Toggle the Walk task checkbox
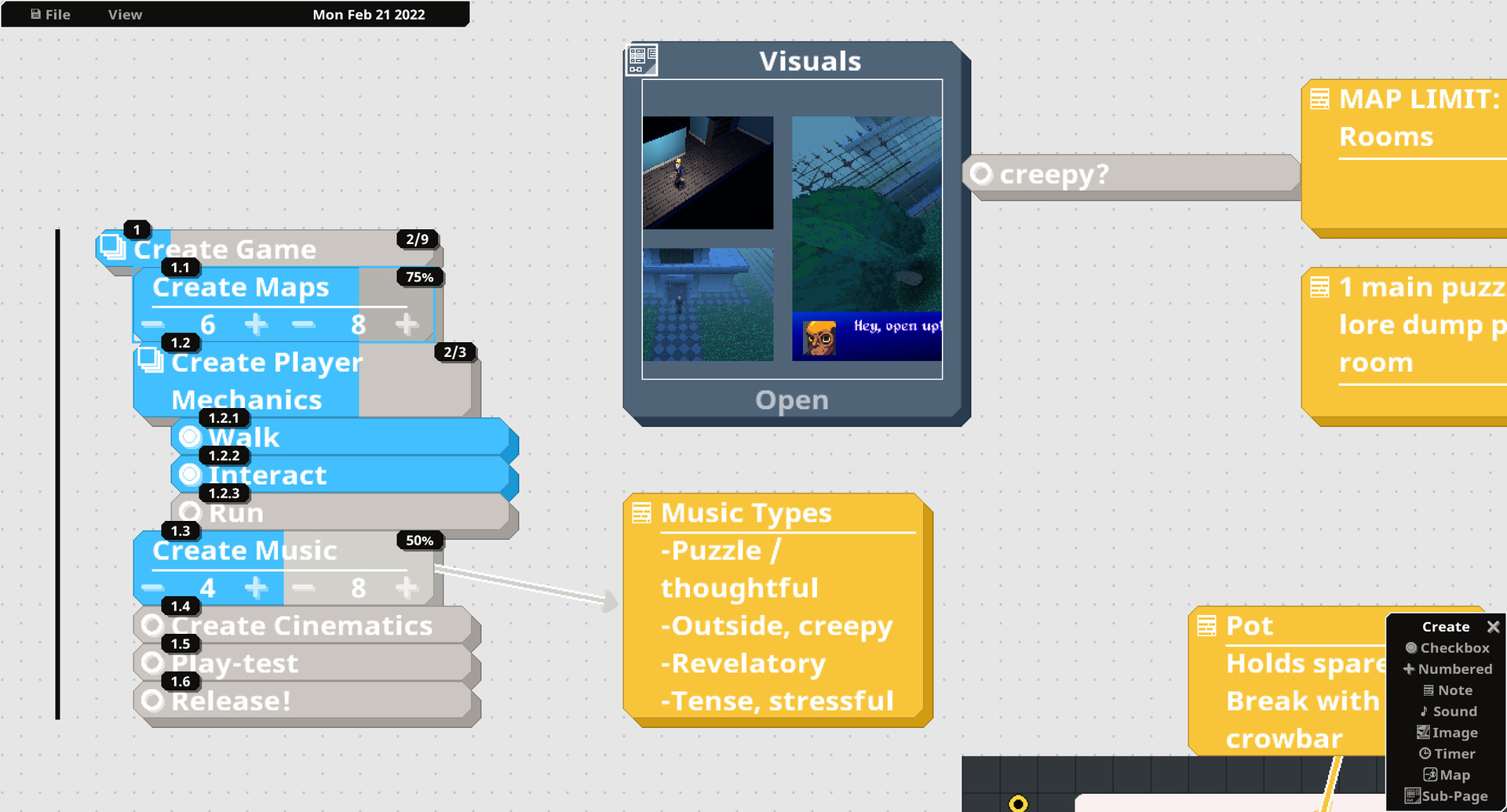1507x812 pixels. click(190, 437)
